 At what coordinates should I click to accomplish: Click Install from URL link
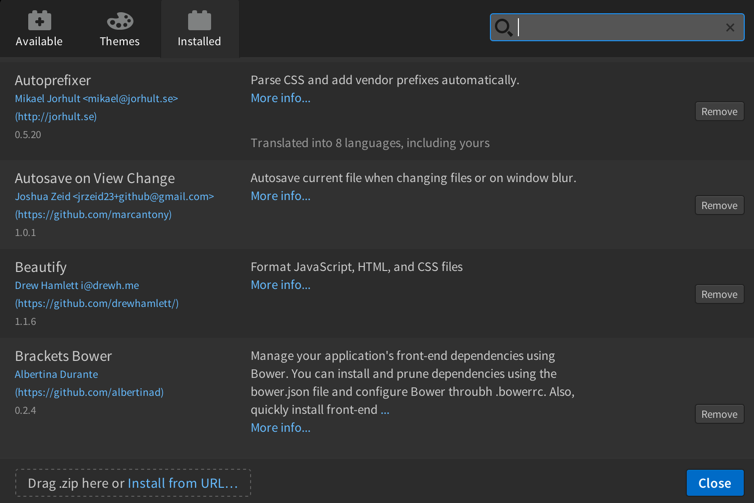coord(183,483)
